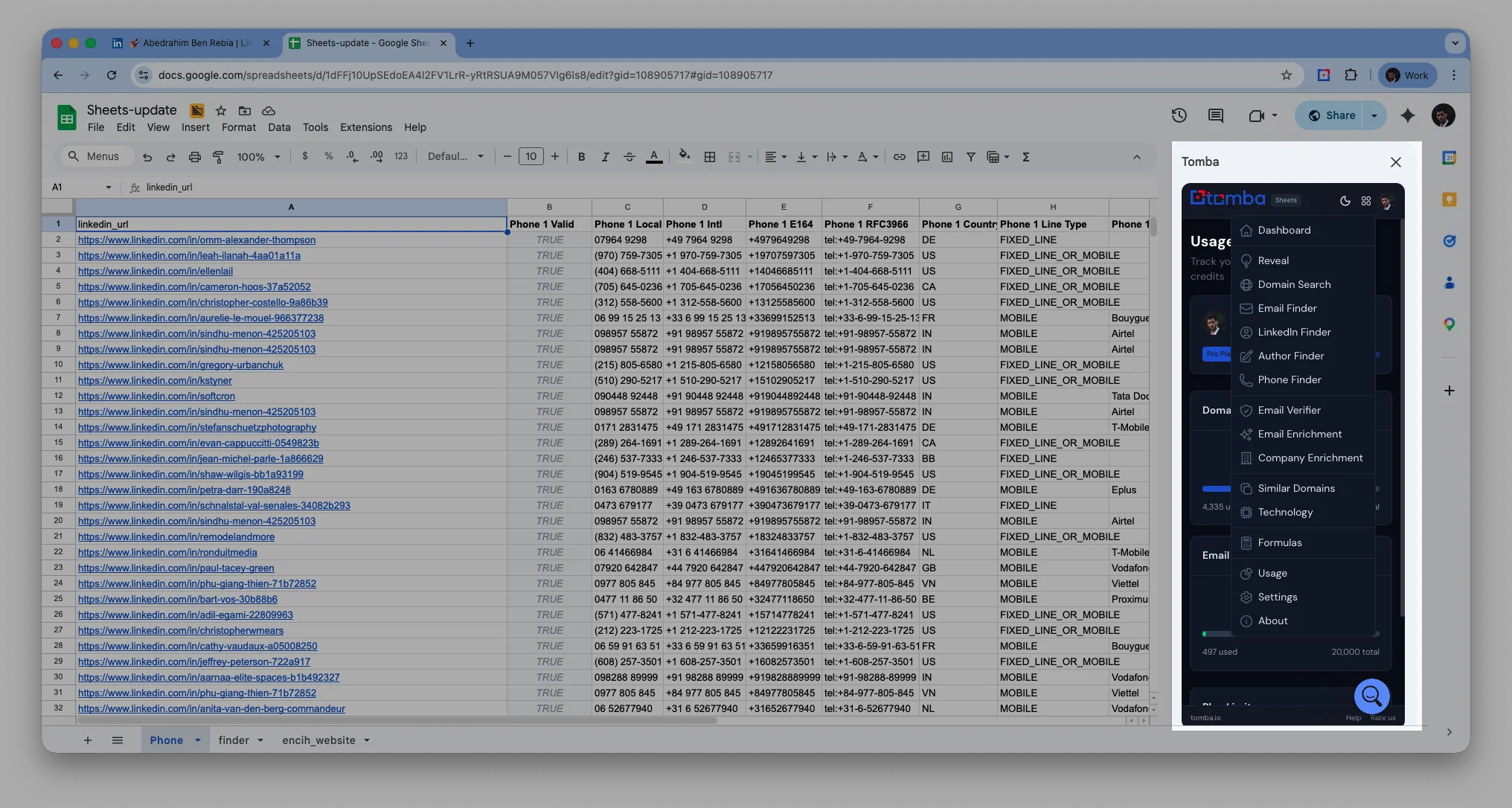Open the Phone sheet tab menu arrow

pos(198,740)
